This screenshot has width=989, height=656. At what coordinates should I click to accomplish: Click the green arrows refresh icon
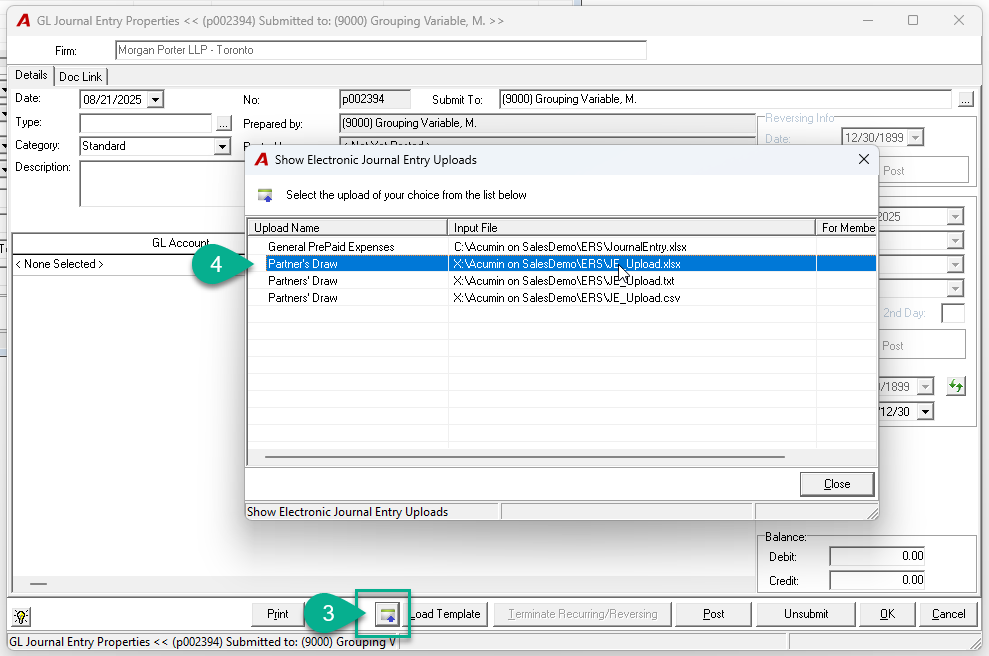pos(956,386)
